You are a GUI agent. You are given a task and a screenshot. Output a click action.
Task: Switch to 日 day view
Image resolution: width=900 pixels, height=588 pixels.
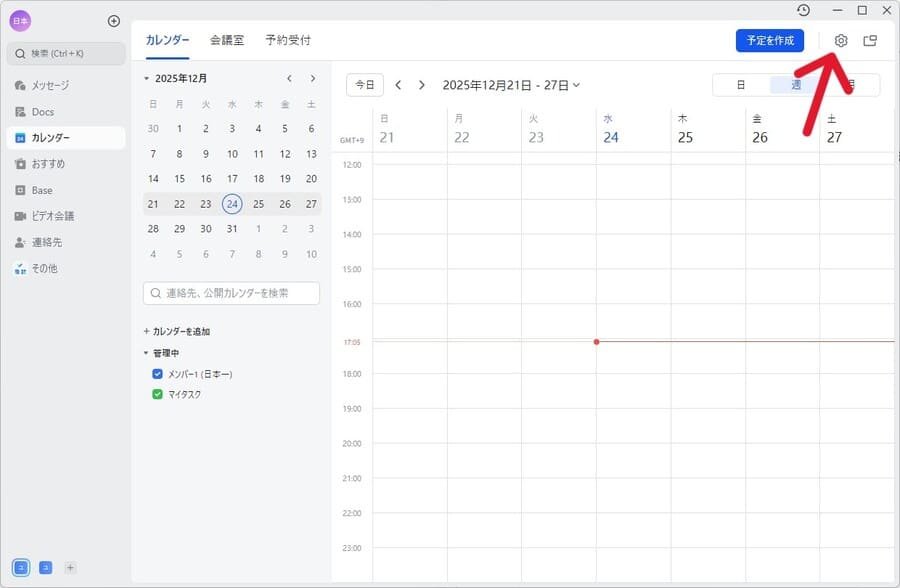click(741, 85)
